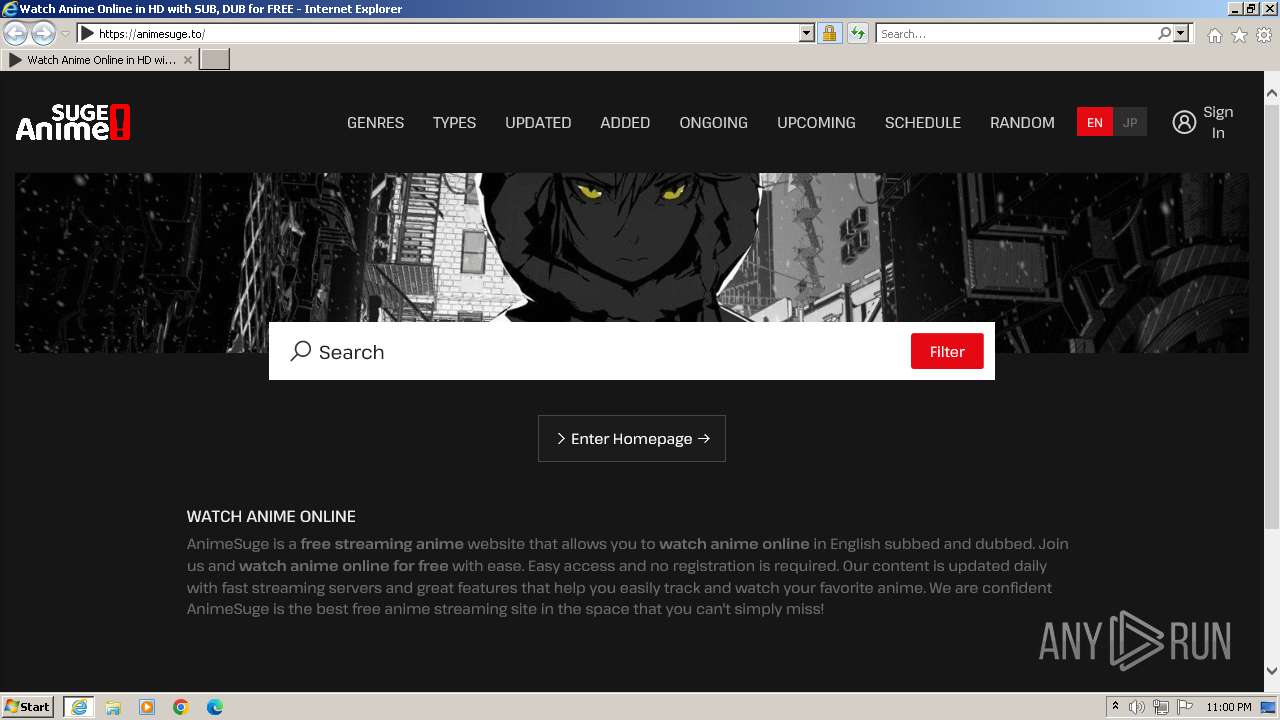Click the WATCH ANIME ONLINE heading

271,516
